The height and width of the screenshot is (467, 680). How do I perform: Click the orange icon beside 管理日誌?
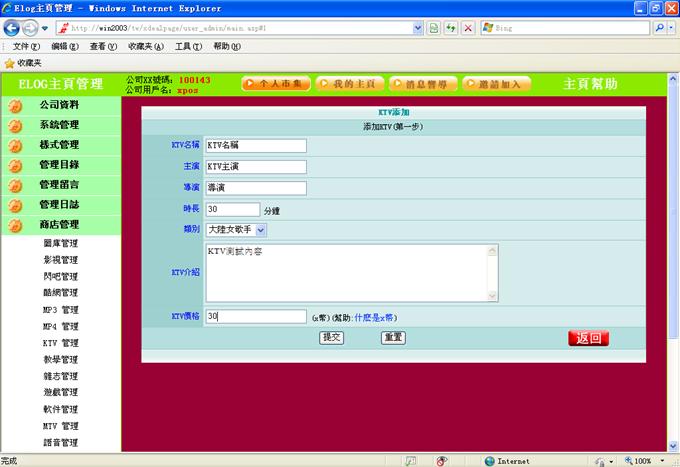15,205
